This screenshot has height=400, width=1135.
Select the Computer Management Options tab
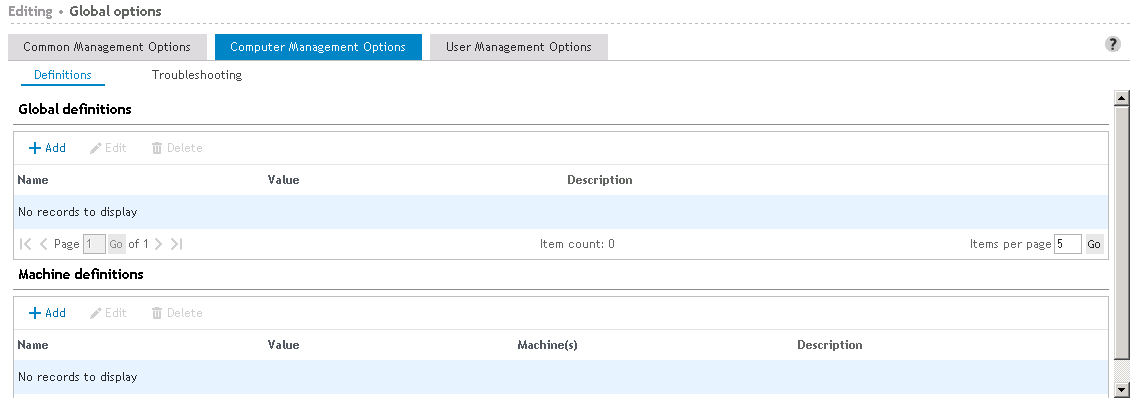(318, 47)
